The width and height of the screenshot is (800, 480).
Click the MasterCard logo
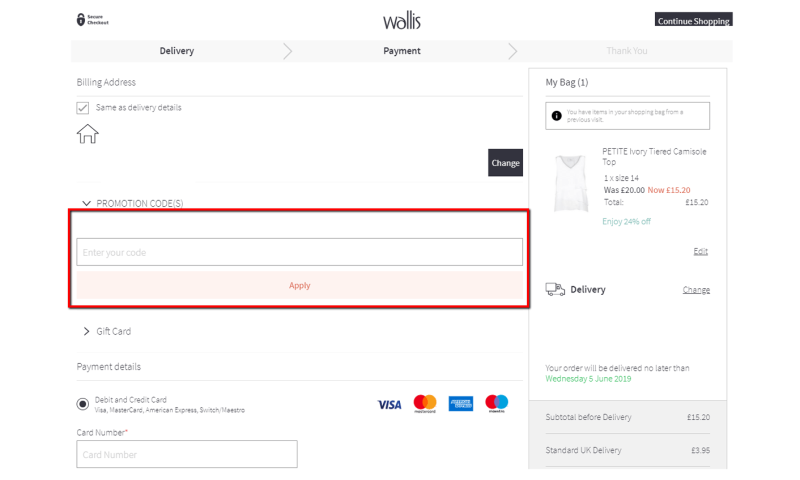click(425, 404)
